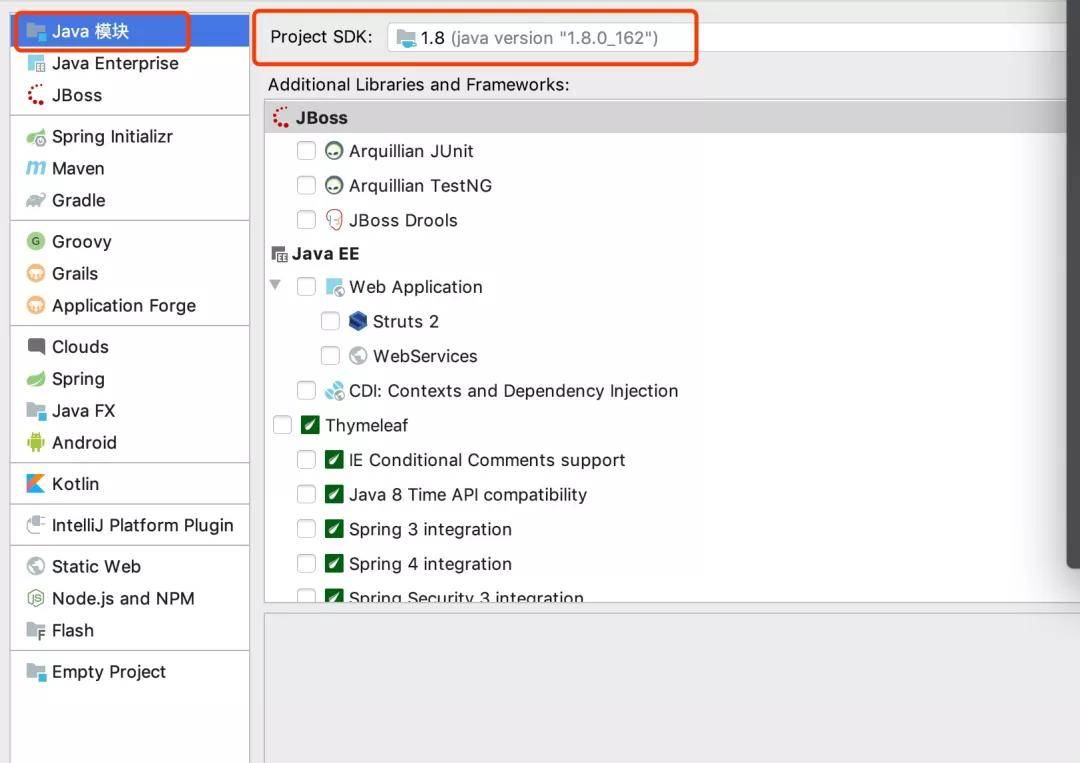Click the Static Web globe icon
1080x763 pixels.
[x=36, y=566]
